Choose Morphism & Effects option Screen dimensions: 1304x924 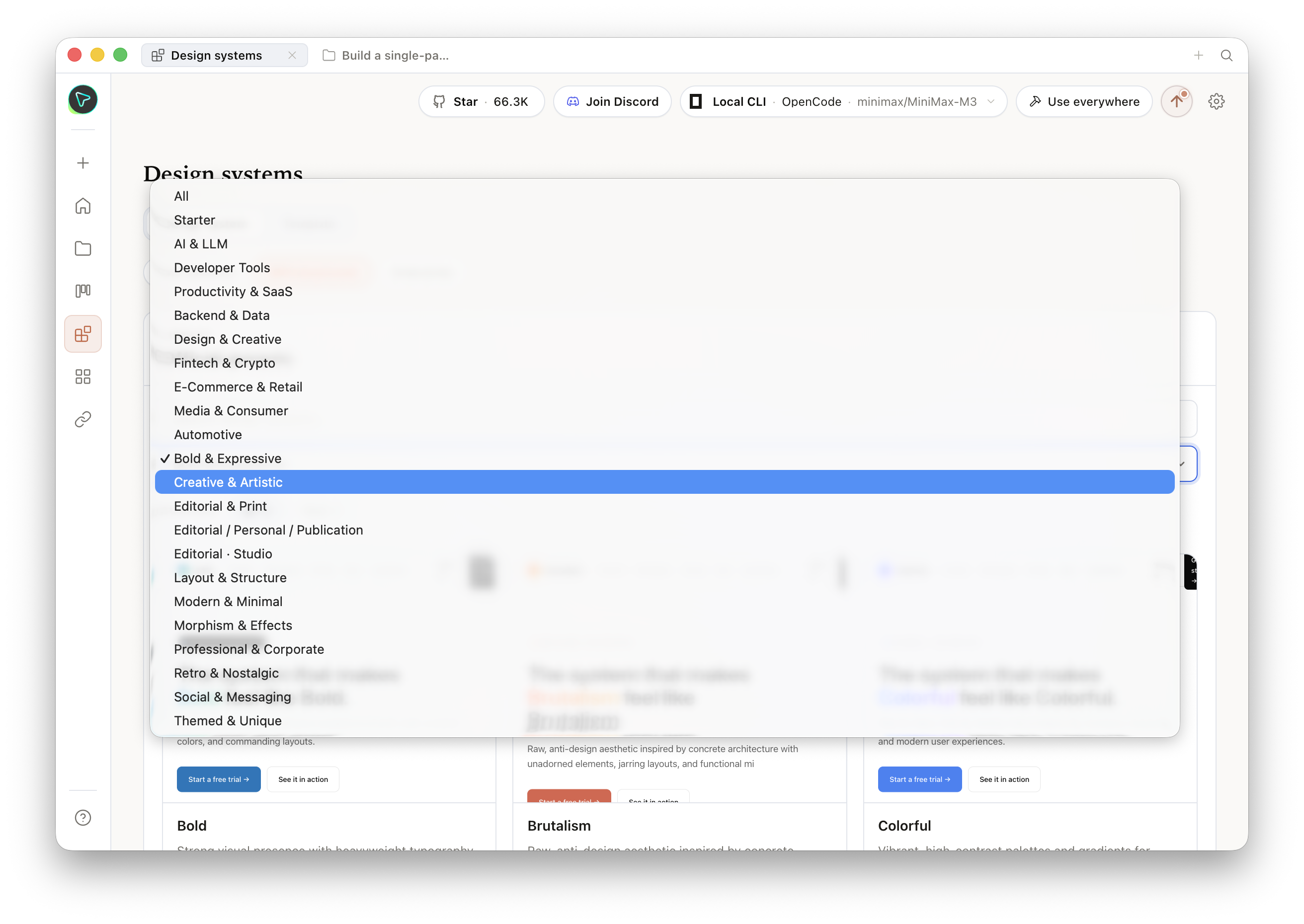tap(664, 626)
